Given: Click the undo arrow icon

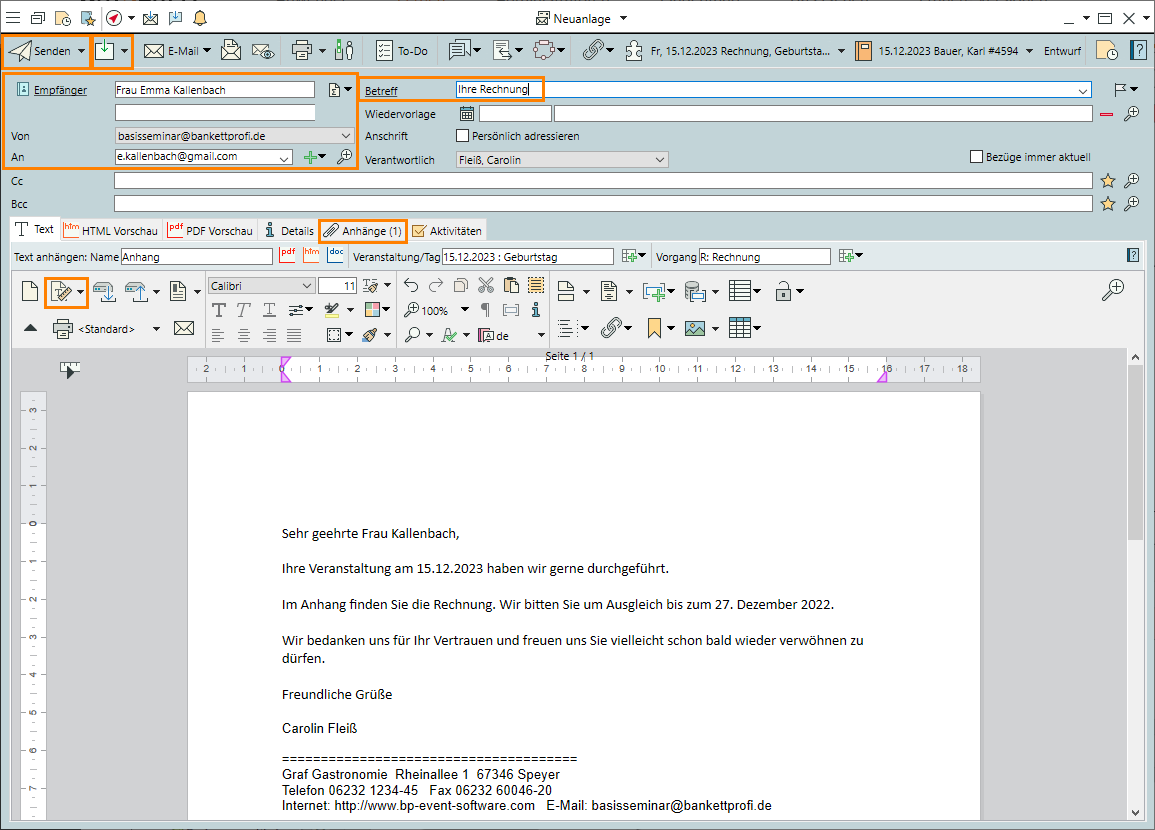Looking at the screenshot, I should click(x=411, y=285).
